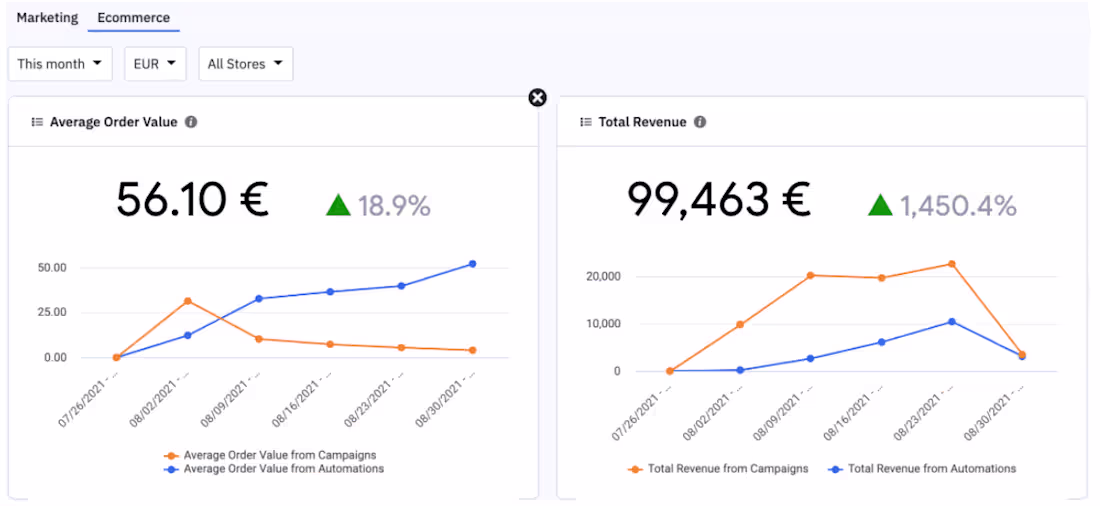Click the list icon beside Average Order Value

point(37,122)
